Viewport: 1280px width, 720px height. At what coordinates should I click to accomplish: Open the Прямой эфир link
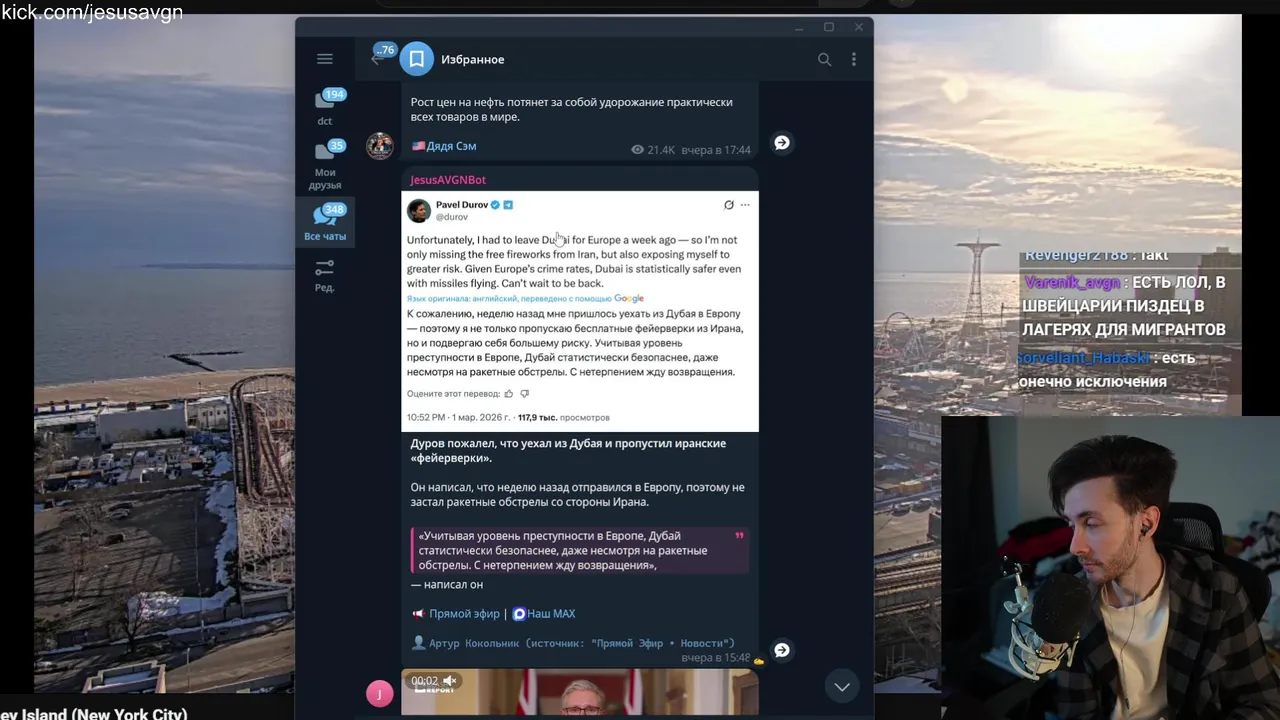click(x=464, y=614)
